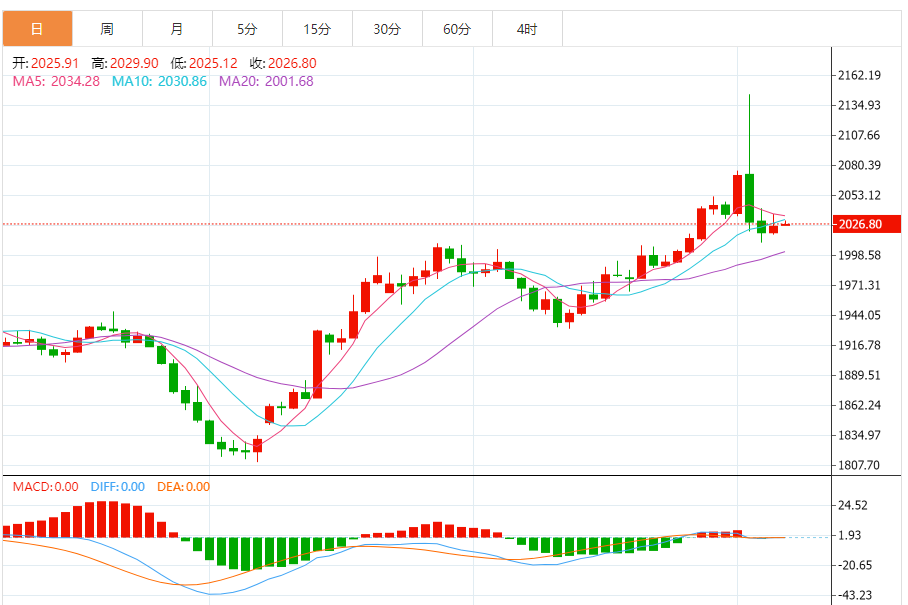Open the 15分 chart tab
Viewport: 908px width, 605px height.
(x=318, y=28)
